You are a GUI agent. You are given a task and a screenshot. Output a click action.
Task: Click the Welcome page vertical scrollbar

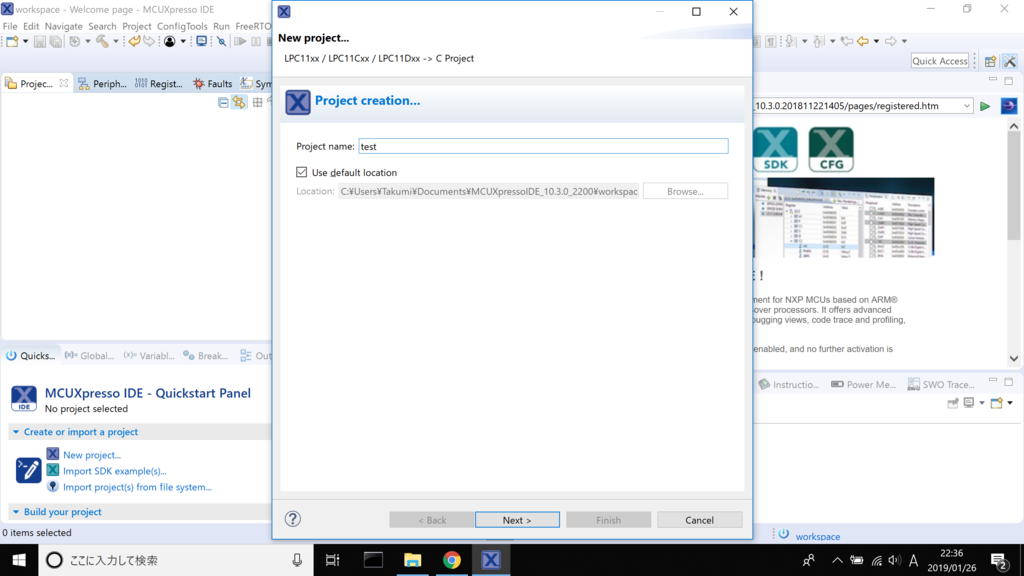coord(1014,242)
